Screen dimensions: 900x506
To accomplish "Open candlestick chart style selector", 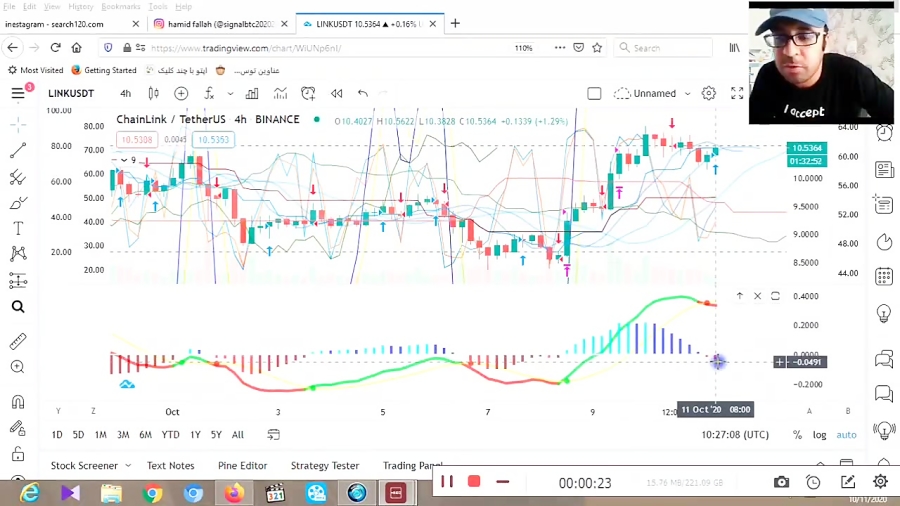I will [x=153, y=93].
